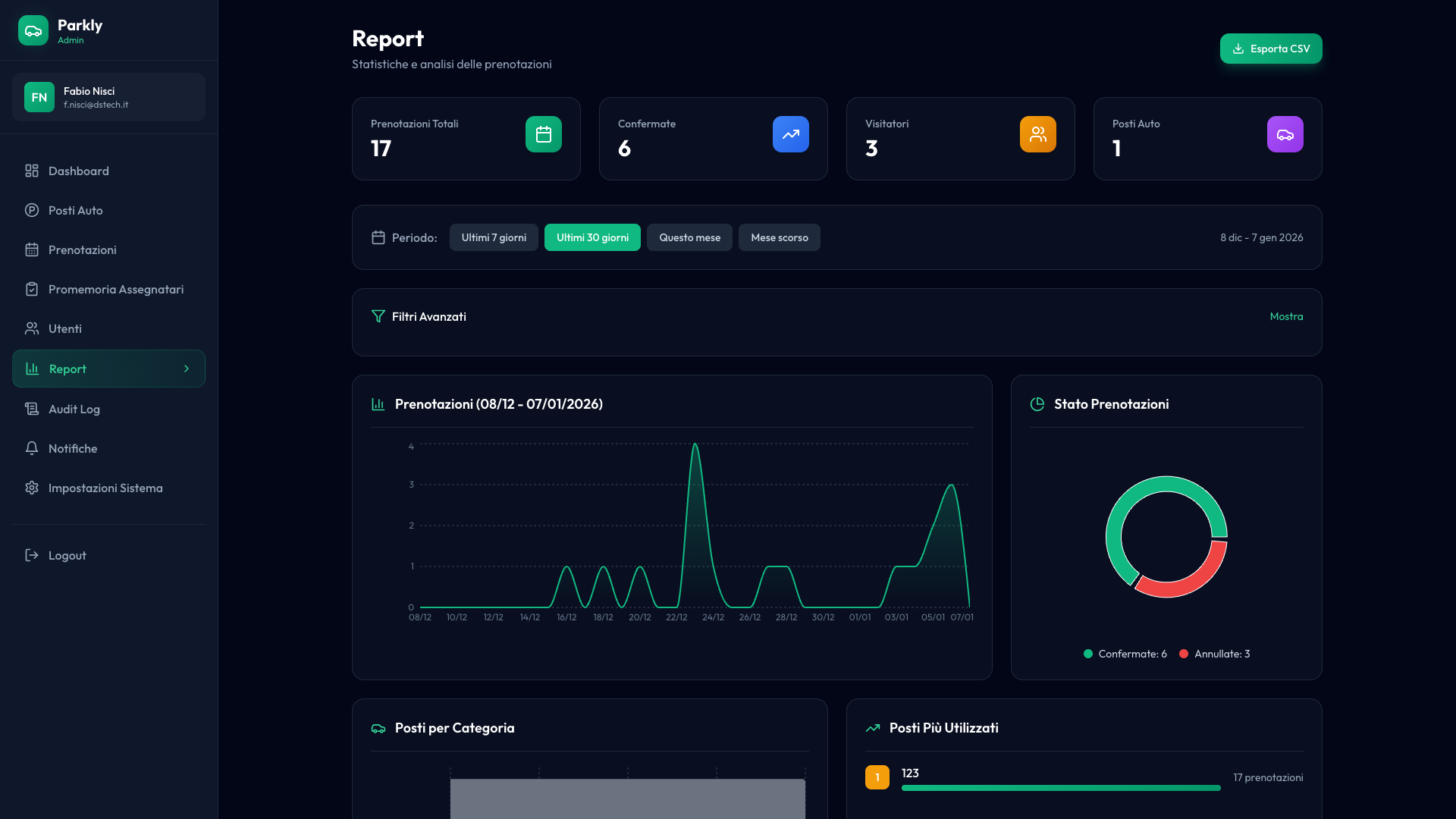This screenshot has width=1456, height=819.
Task: Click the red Annullate segment of the donut chart
Action: [1191, 582]
